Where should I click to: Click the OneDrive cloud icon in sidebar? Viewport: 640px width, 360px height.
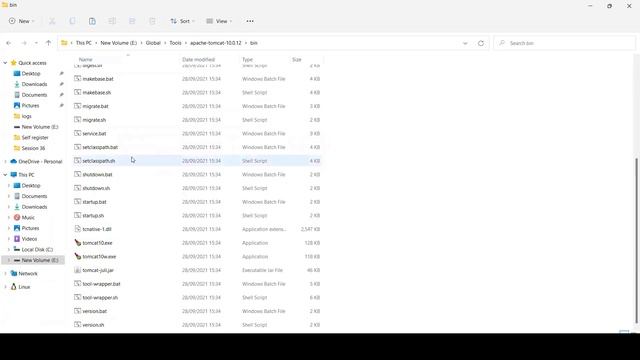pyautogui.click(x=13, y=162)
